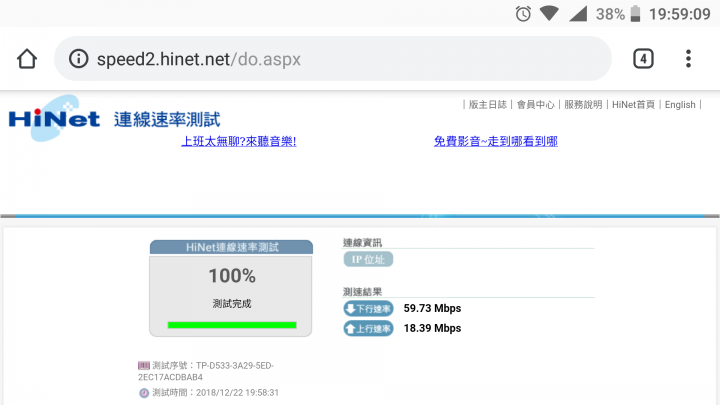Click the 連線資訊 section heading

(362, 242)
